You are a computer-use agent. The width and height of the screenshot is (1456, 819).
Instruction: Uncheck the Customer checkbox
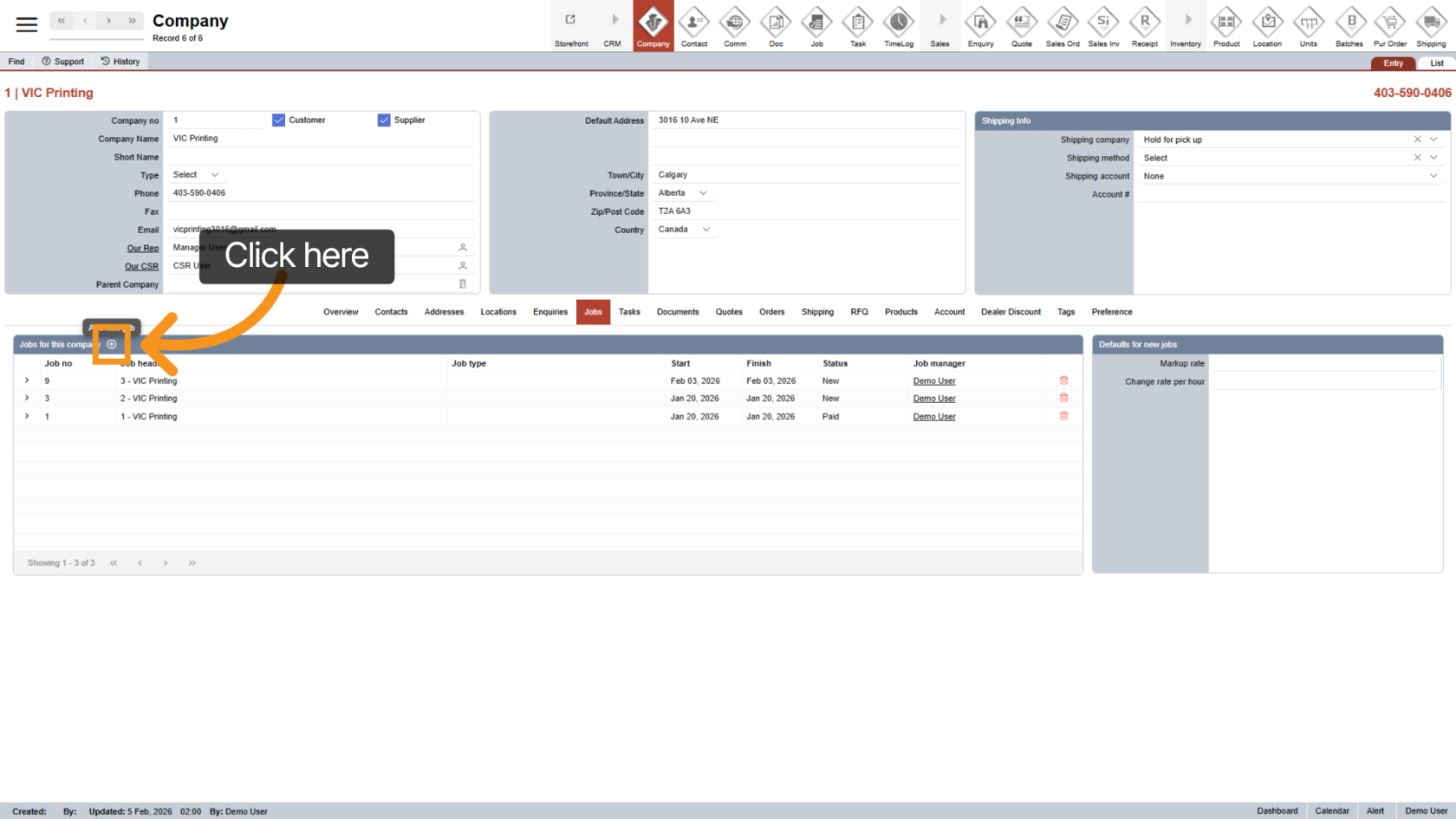coord(279,120)
